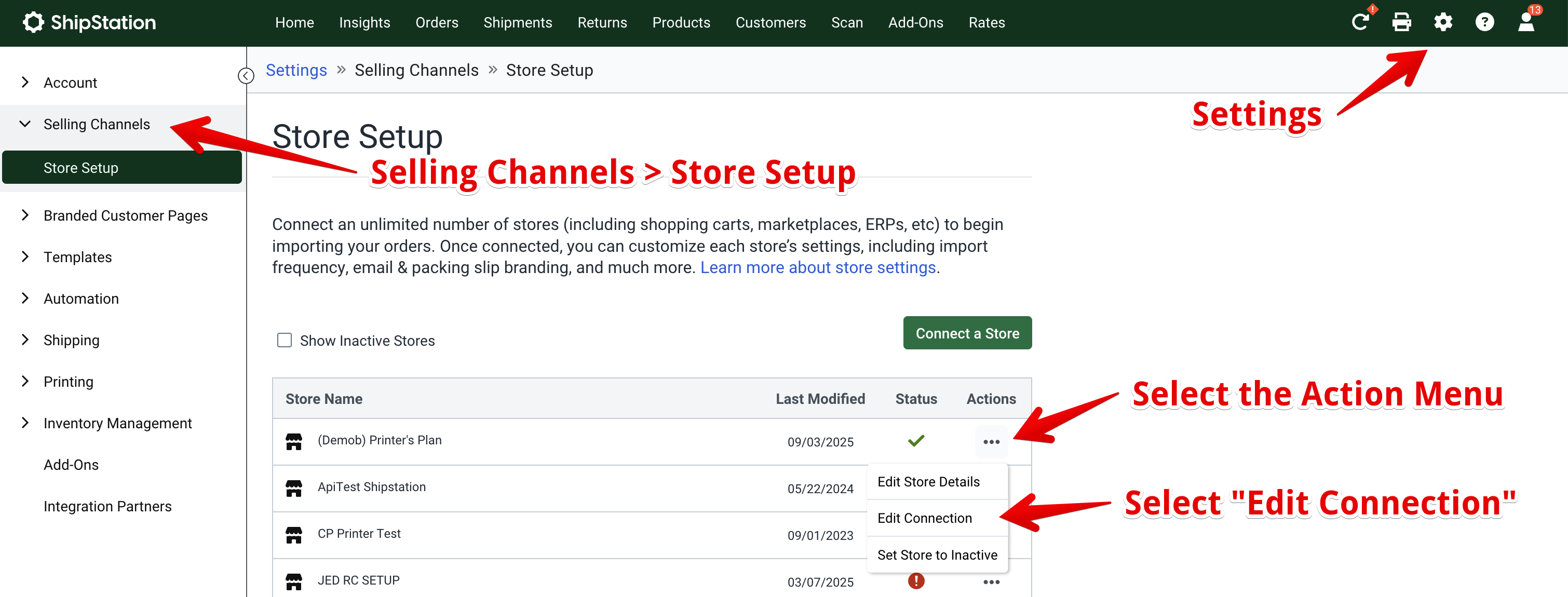1568x597 pixels.
Task: Click the Last Modified column header
Action: 820,399
